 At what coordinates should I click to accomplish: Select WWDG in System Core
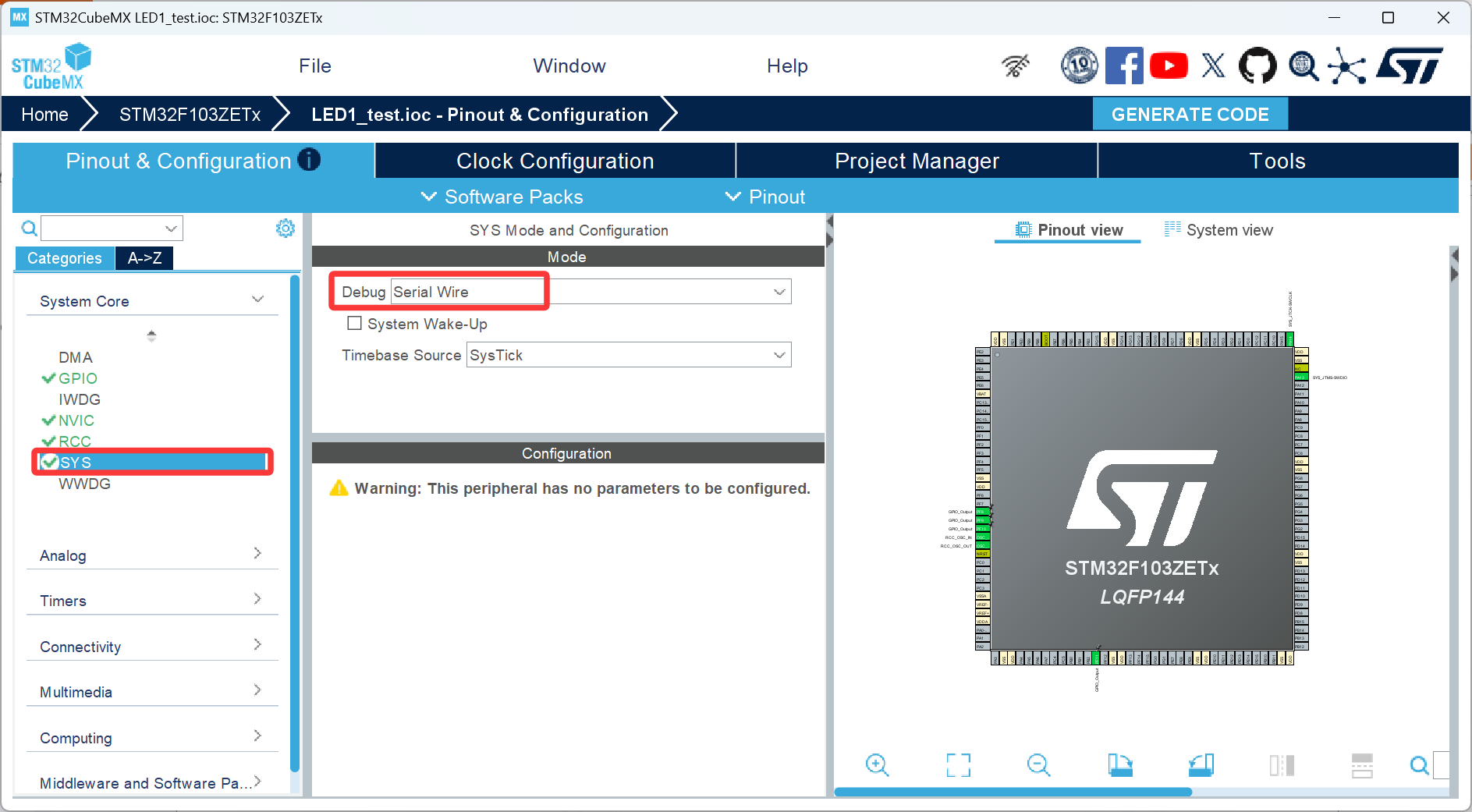(84, 484)
